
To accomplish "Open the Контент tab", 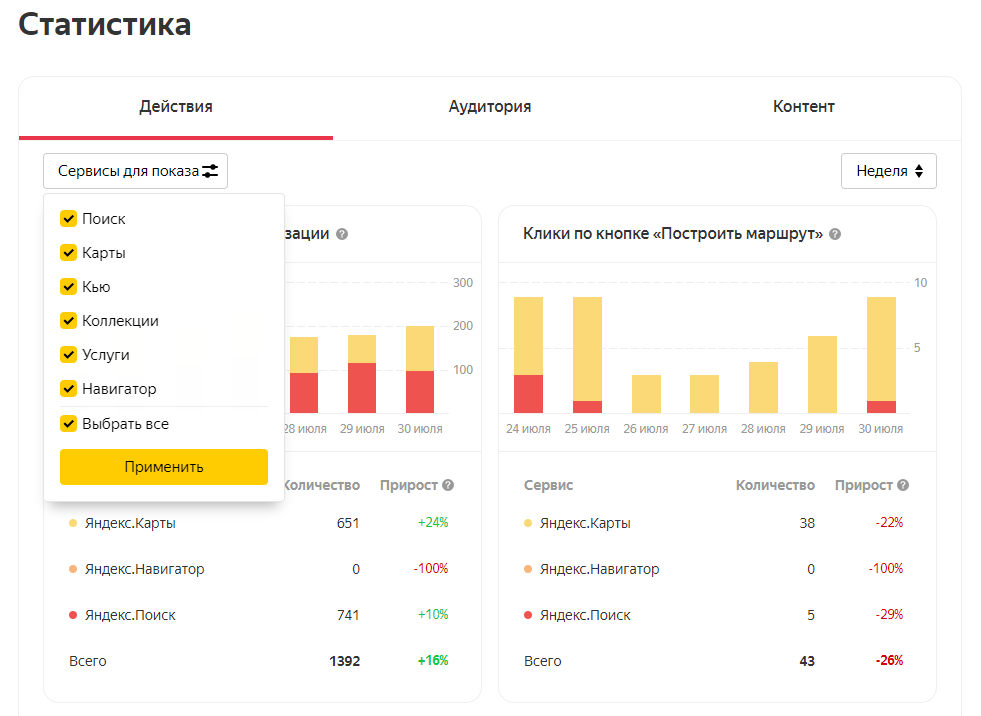I will click(804, 107).
